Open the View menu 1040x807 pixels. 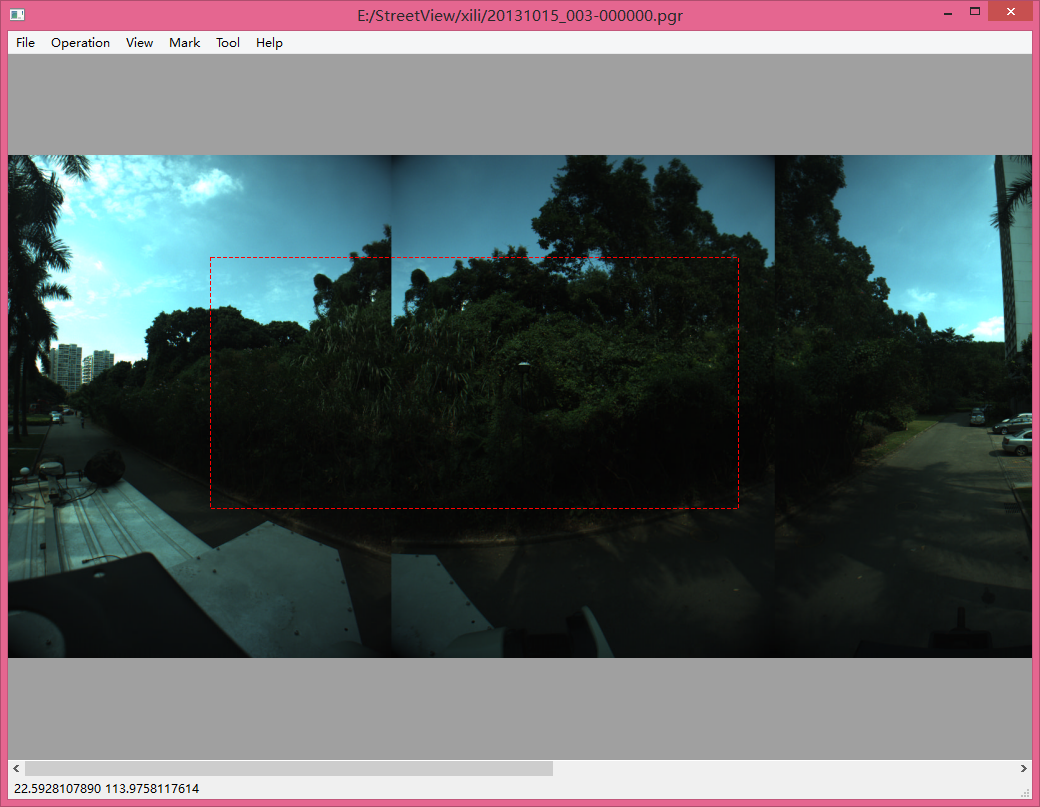139,42
